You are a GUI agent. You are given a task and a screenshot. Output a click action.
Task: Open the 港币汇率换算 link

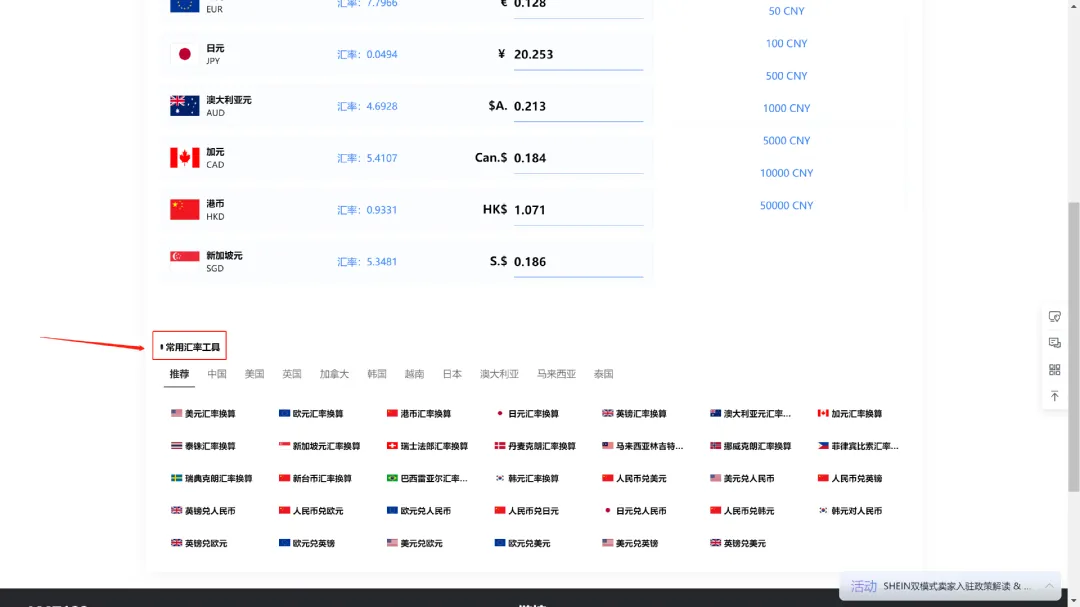419,413
